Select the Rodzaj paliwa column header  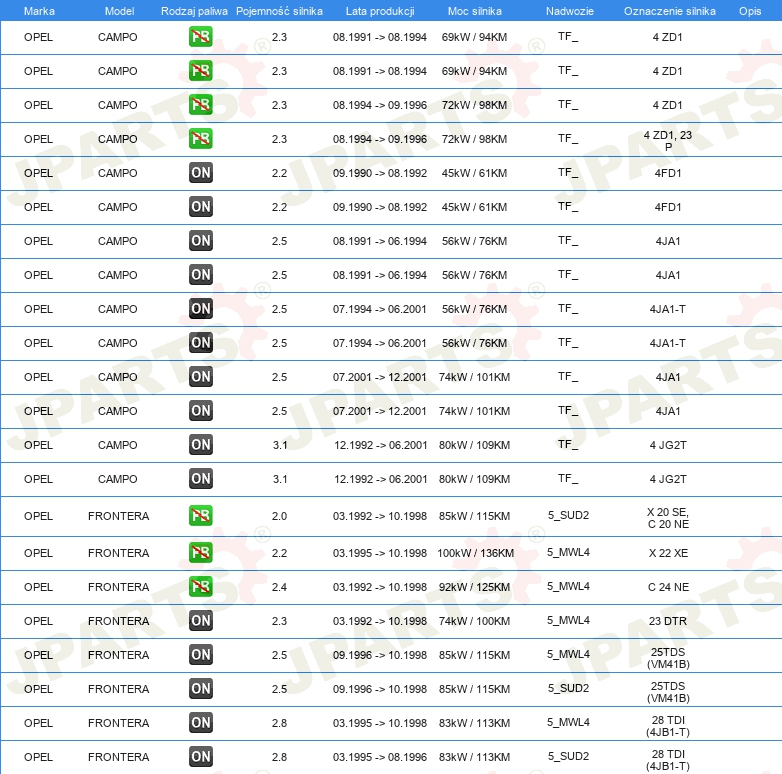click(x=194, y=11)
